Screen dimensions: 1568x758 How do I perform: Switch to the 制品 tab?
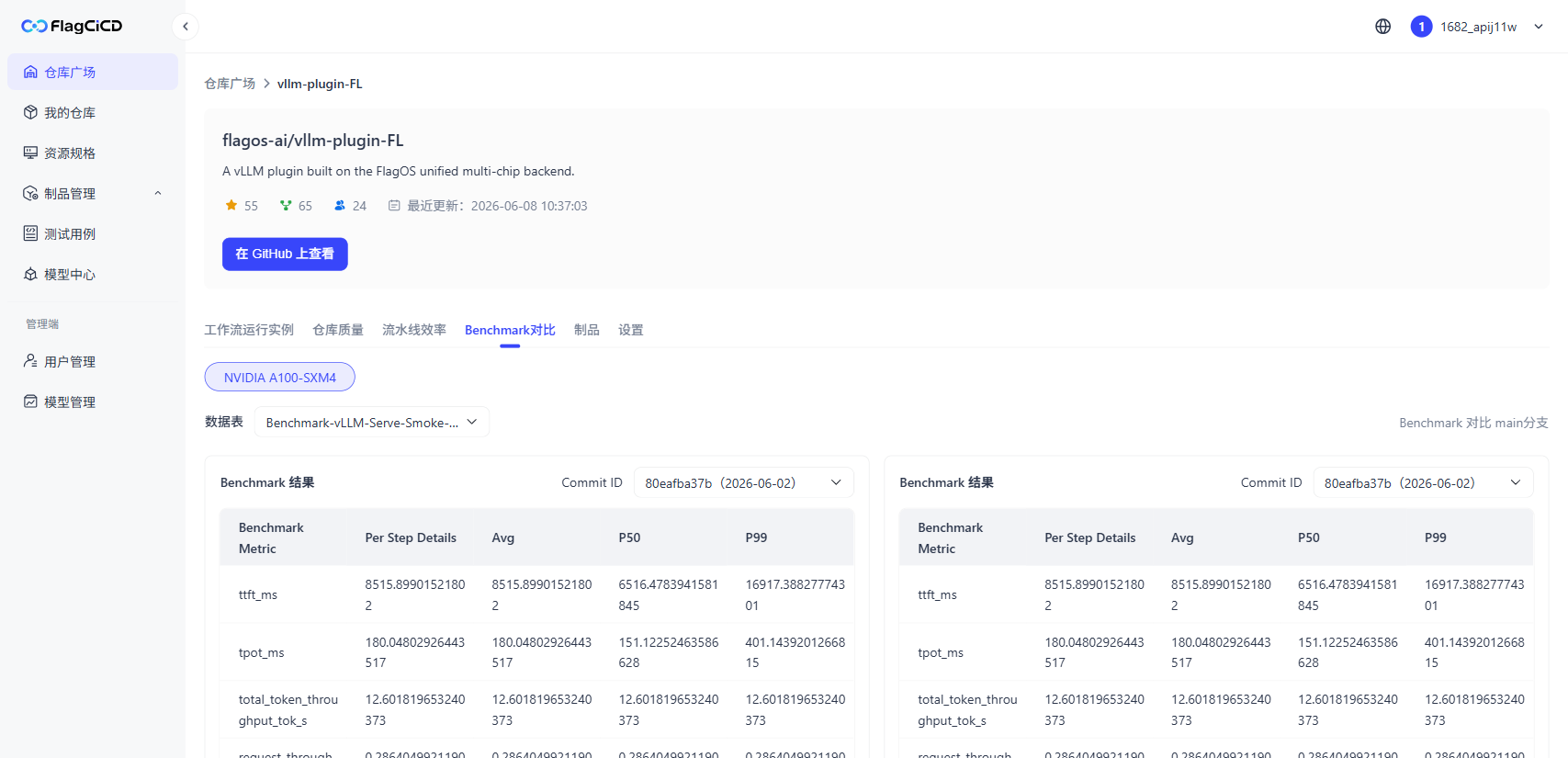tap(587, 330)
